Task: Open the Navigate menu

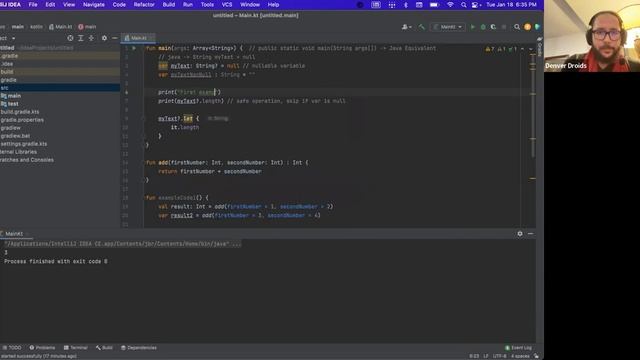Action: coord(94,4)
